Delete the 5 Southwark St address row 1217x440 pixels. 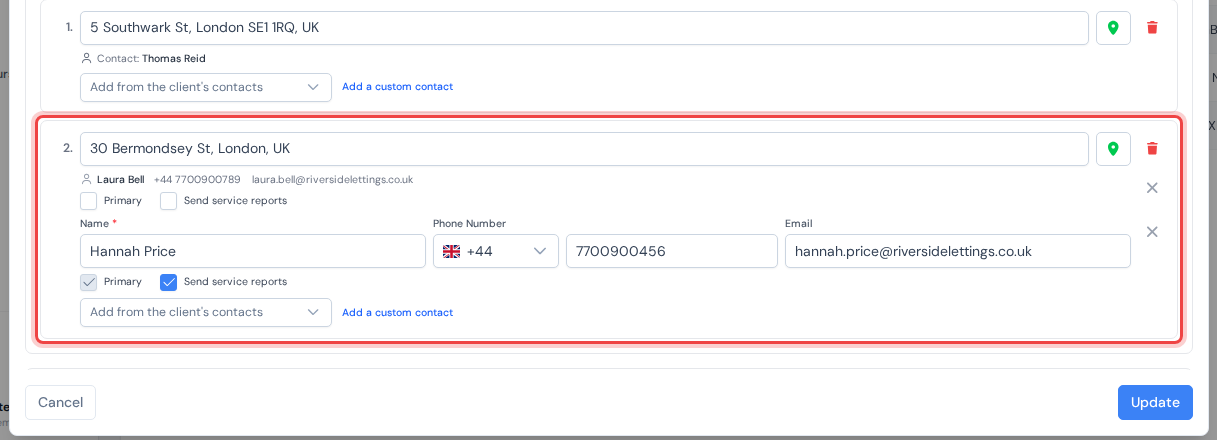(x=1152, y=28)
